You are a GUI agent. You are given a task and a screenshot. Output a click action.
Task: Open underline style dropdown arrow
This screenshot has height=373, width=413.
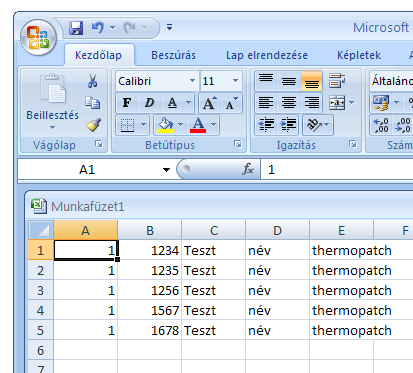188,103
